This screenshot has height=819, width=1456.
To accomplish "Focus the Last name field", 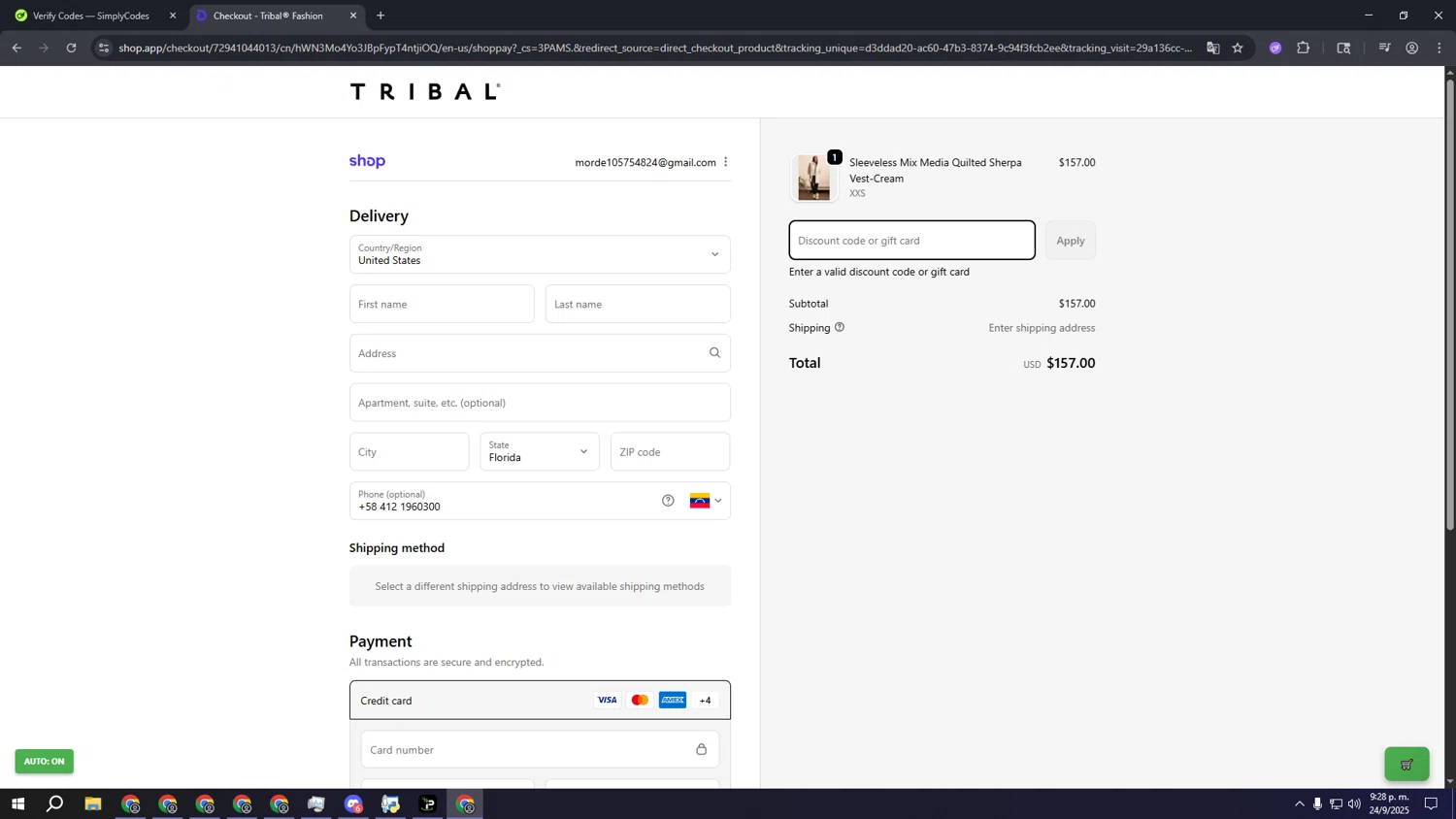I will point(638,304).
